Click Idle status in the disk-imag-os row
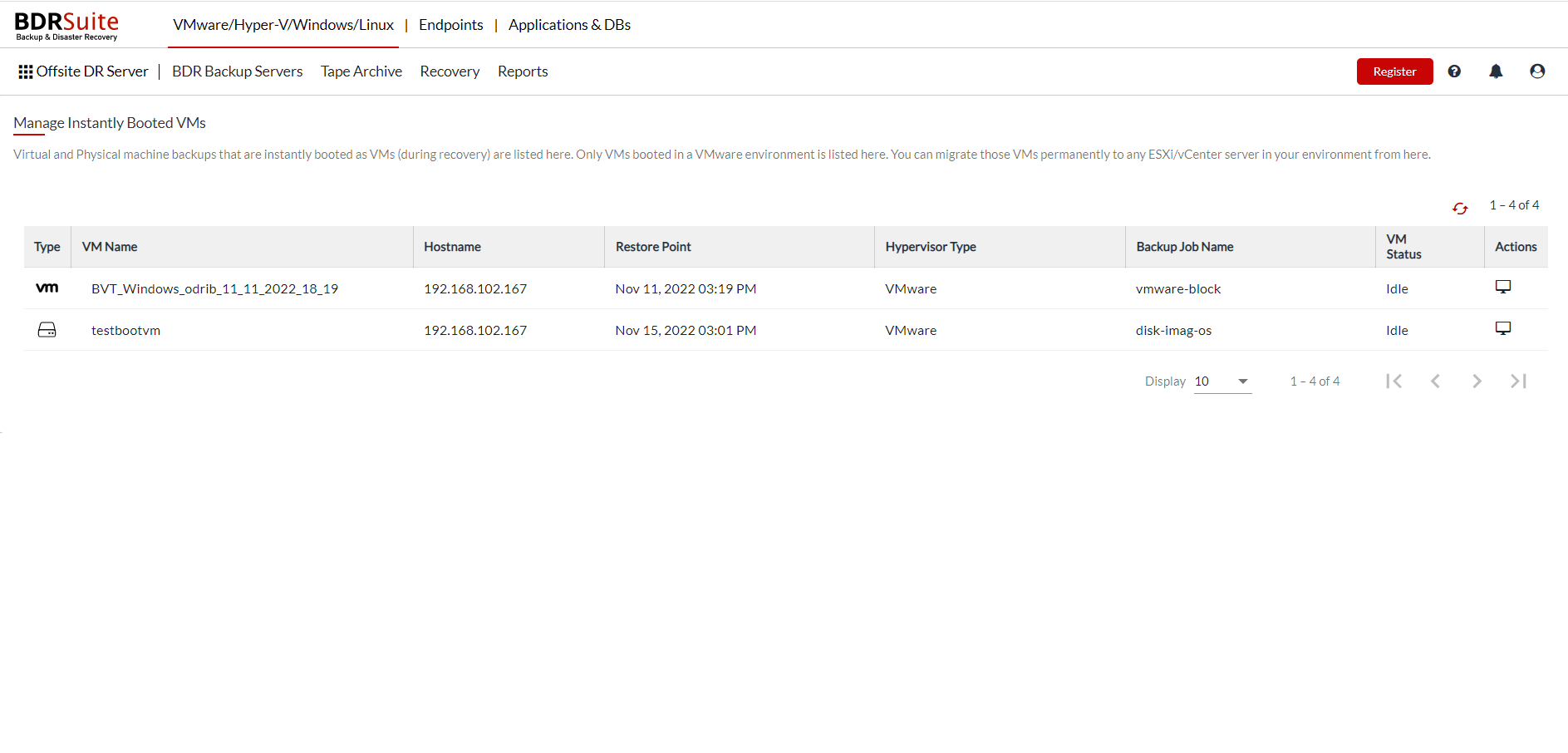Viewport: 1568px width, 753px height. tap(1397, 330)
